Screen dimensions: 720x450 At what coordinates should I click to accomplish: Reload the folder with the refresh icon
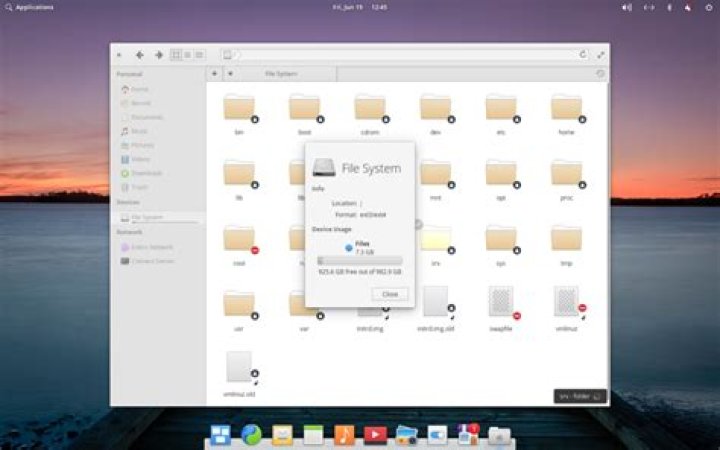pos(583,55)
